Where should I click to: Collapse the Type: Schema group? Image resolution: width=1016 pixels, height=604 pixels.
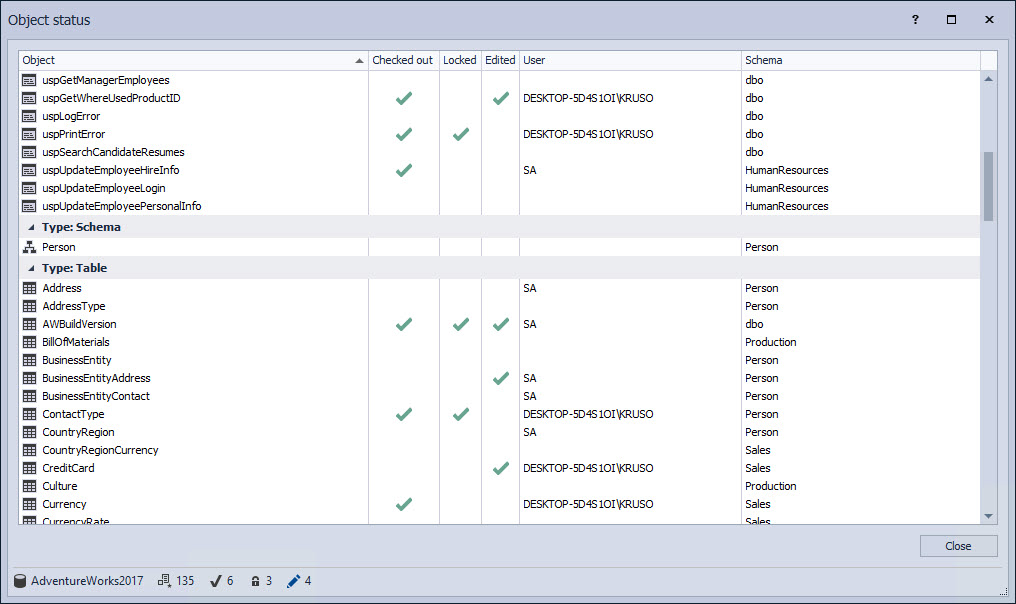pos(29,227)
